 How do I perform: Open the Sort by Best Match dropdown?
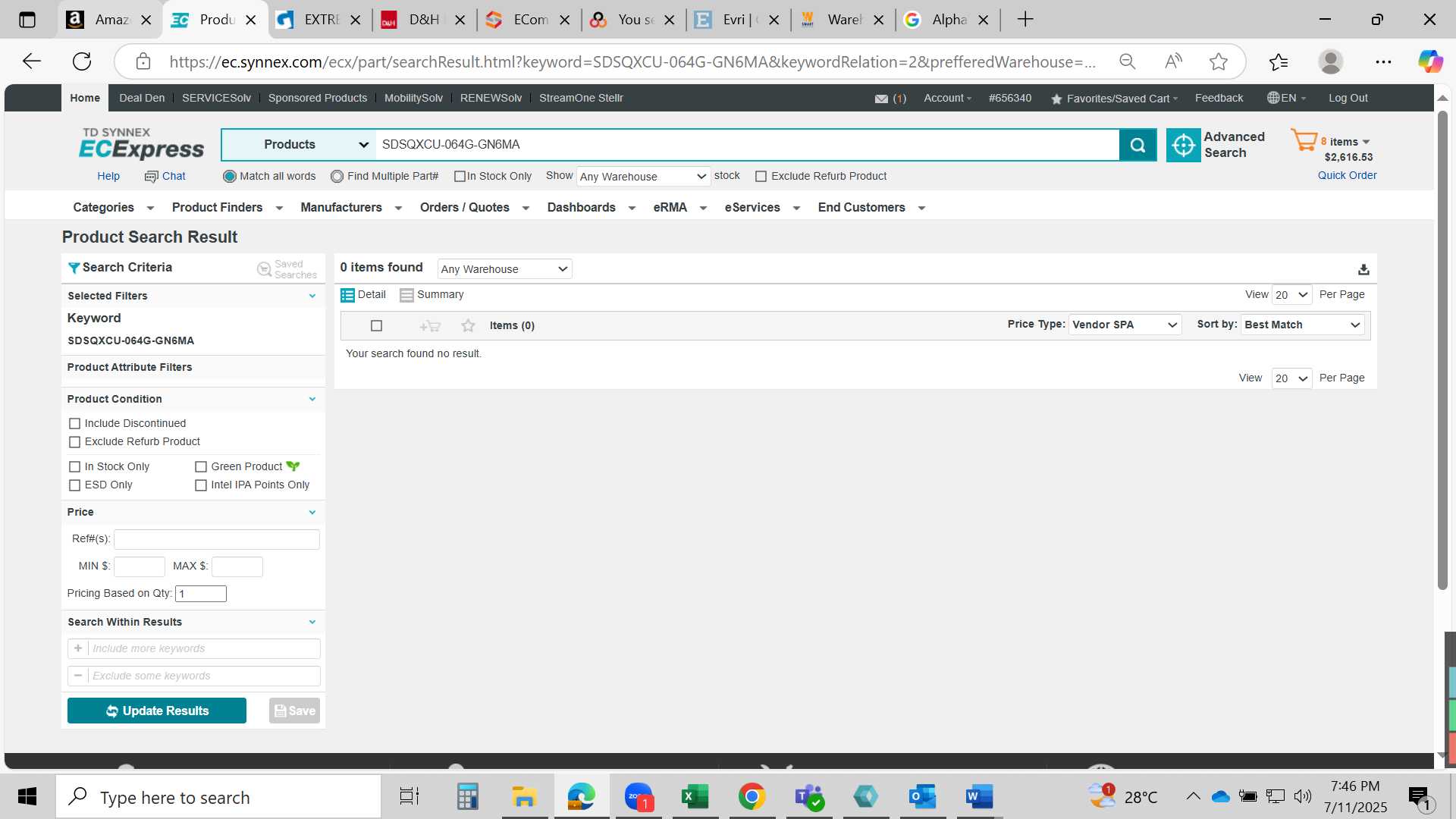(1302, 325)
